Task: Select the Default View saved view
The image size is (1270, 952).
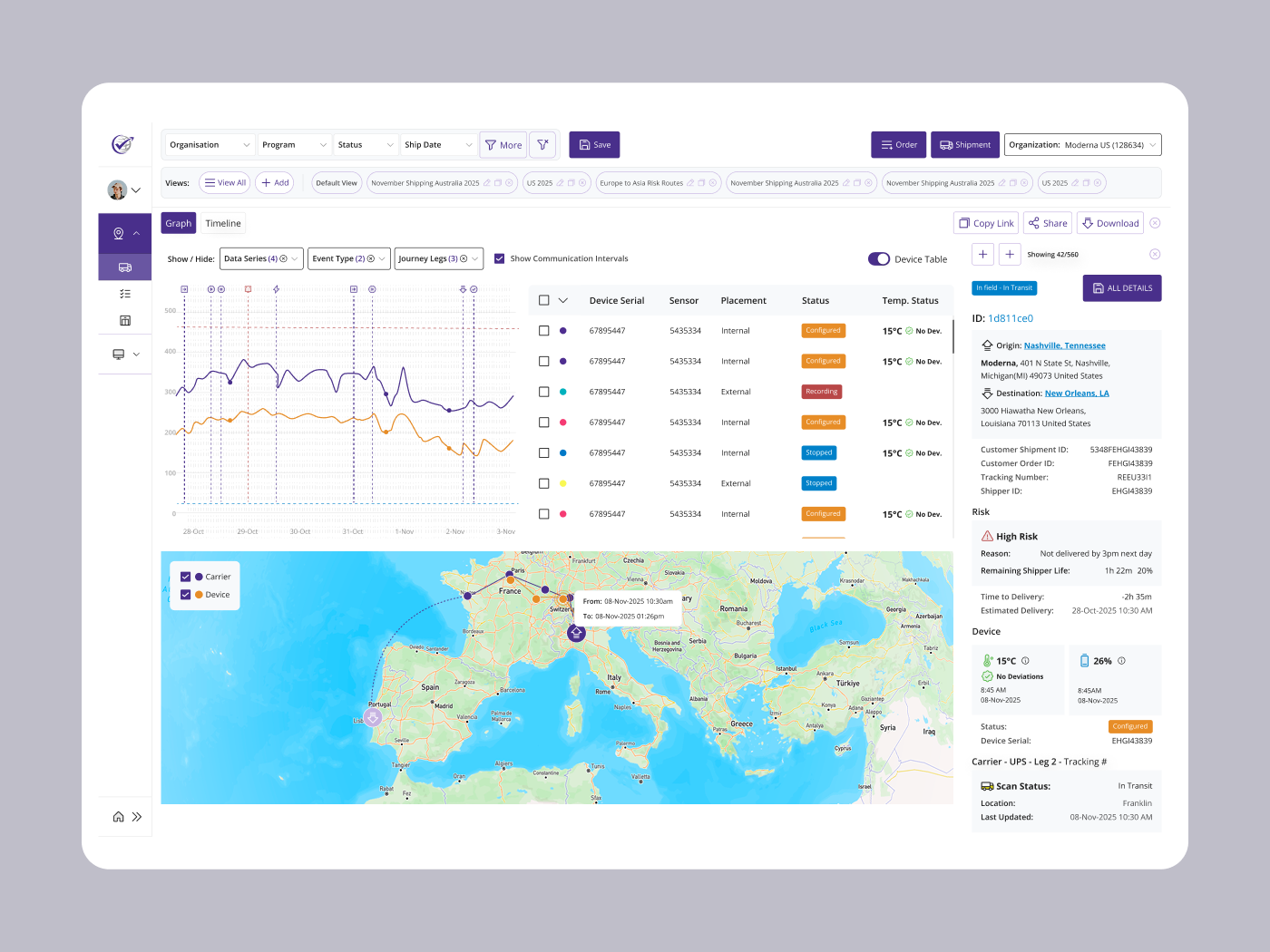Action: (337, 183)
